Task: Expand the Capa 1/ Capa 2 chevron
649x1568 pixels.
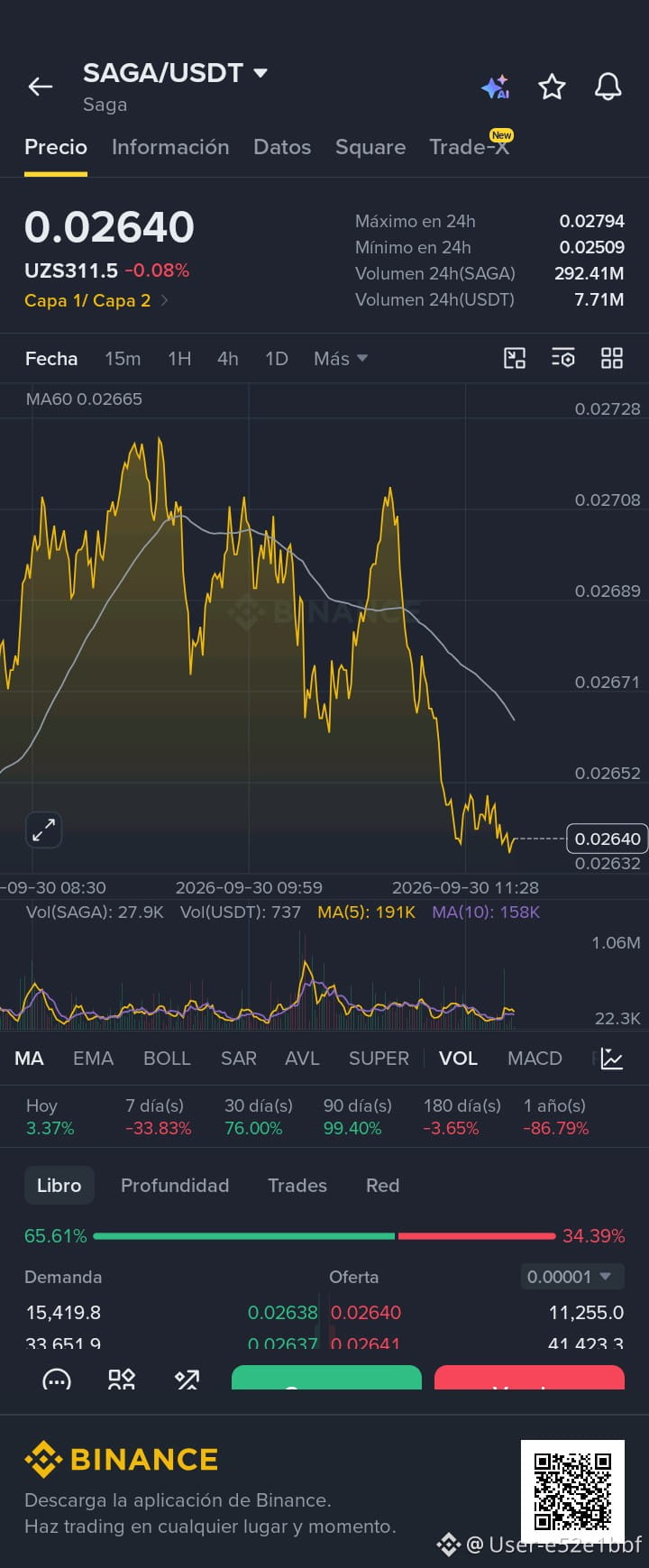Action: pos(164,300)
